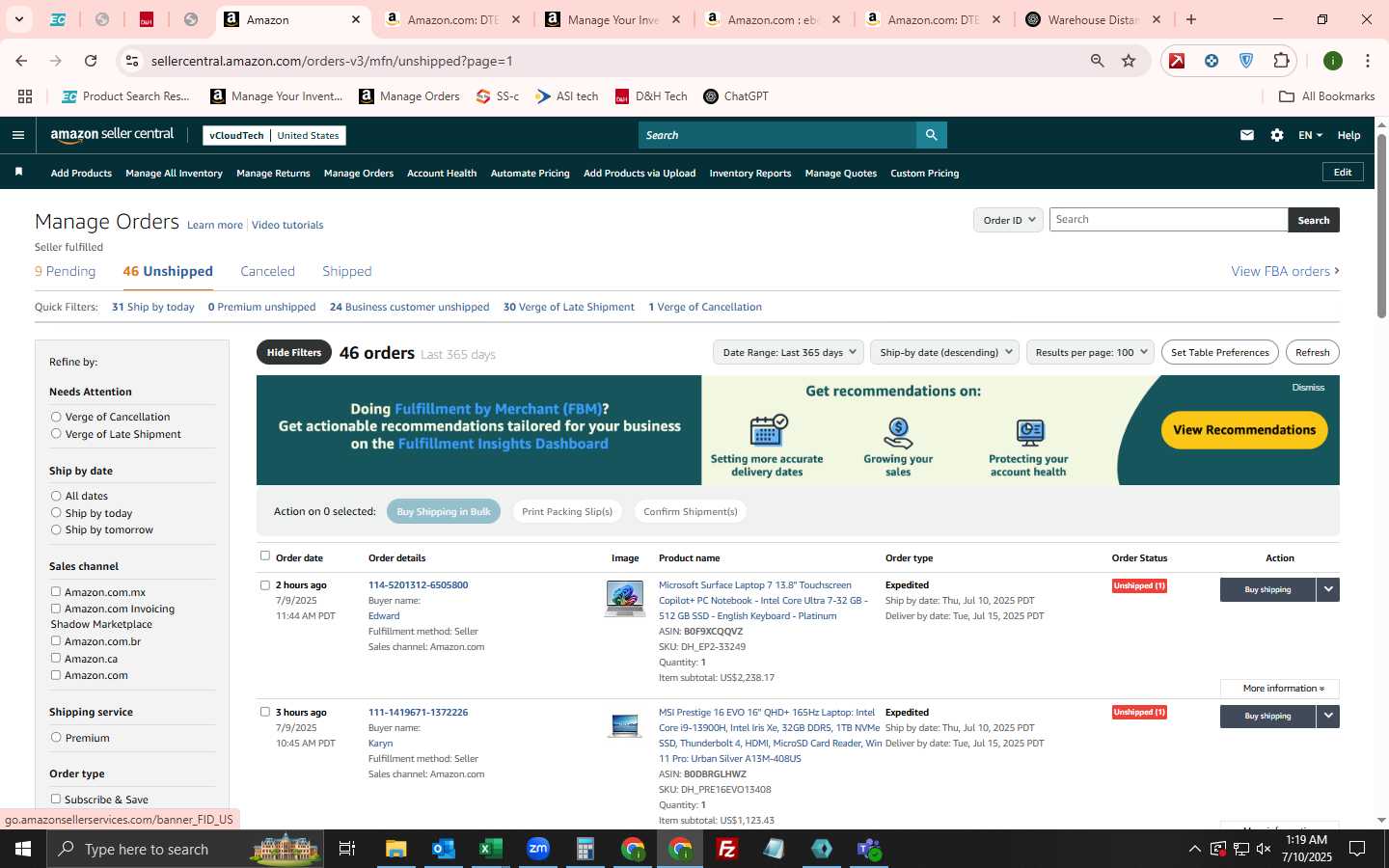Click the page vertical scrollbar
Image resolution: width=1389 pixels, height=868 pixels.
click(1381, 227)
